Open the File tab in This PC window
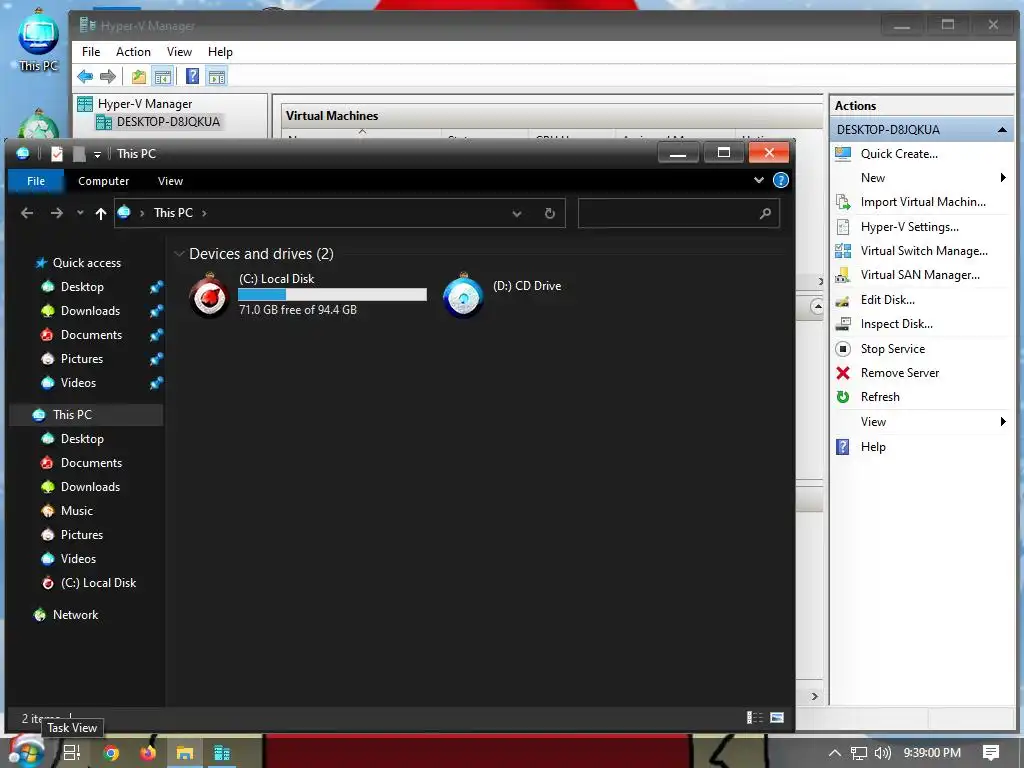The image size is (1024, 768). point(36,181)
